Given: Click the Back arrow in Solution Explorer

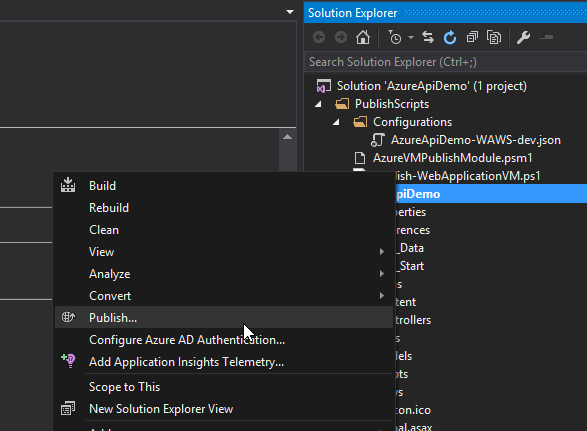Looking at the screenshot, I should [x=319, y=37].
